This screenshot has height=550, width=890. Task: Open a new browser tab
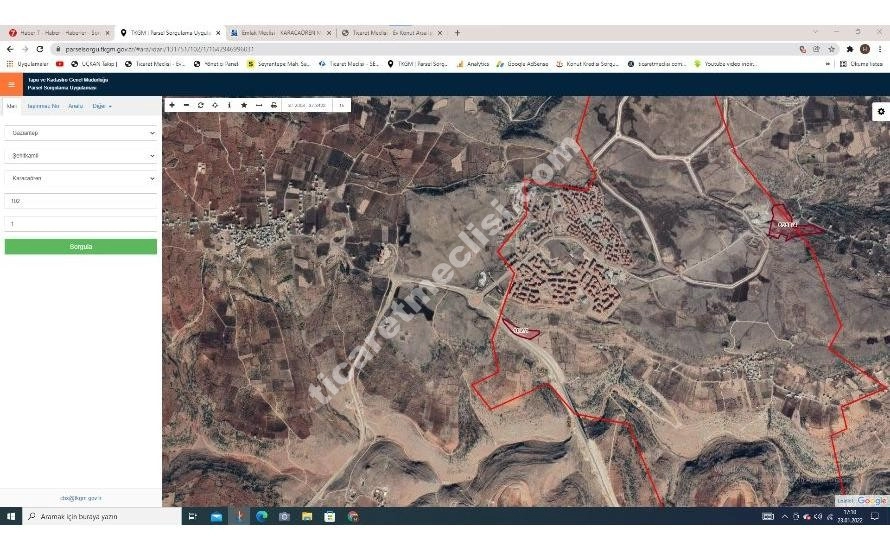coord(457,33)
